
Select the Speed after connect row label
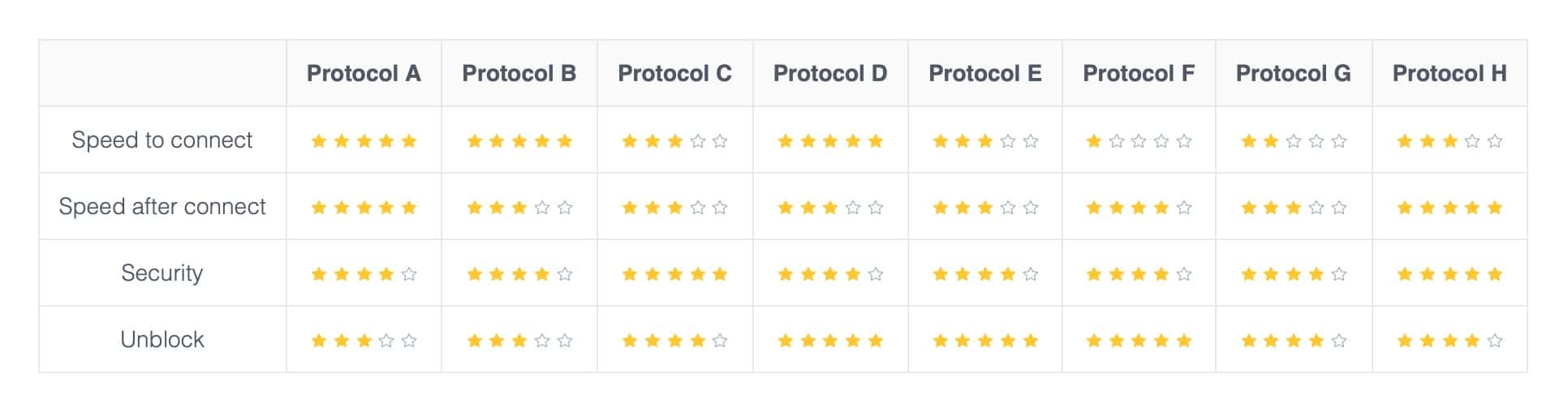pos(162,207)
